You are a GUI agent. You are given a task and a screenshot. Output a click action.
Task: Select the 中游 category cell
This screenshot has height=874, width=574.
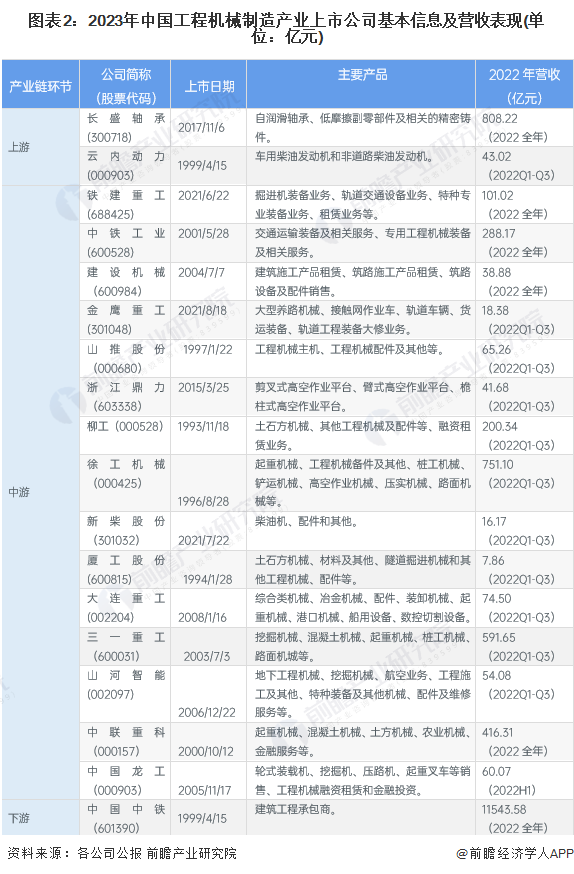click(41, 493)
